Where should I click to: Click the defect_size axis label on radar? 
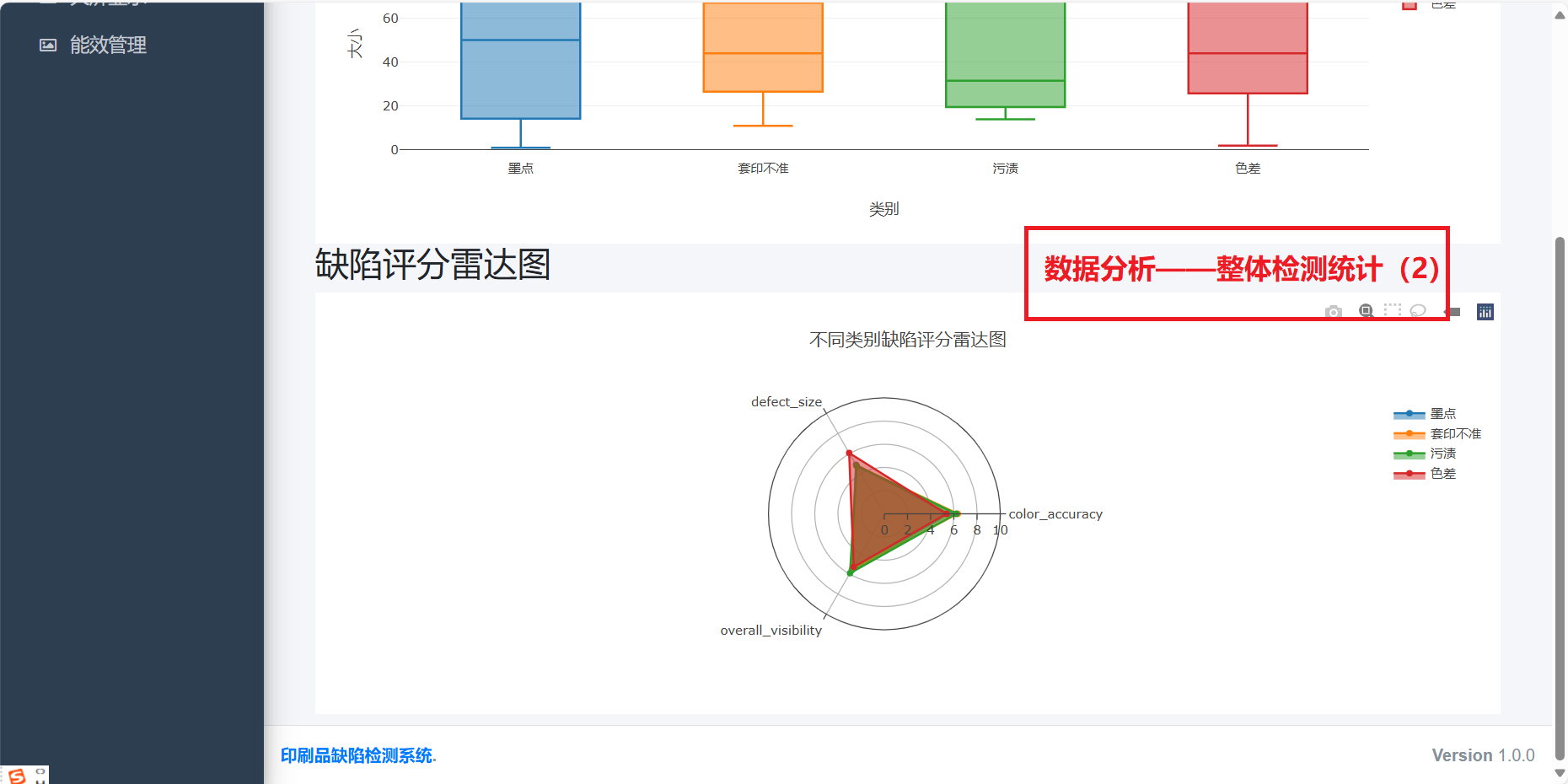click(786, 402)
